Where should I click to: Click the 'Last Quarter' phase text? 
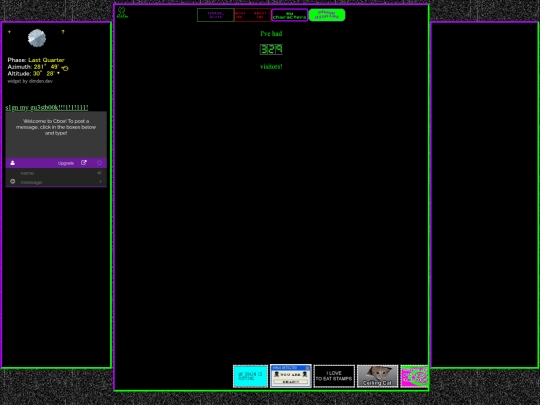(x=46, y=60)
